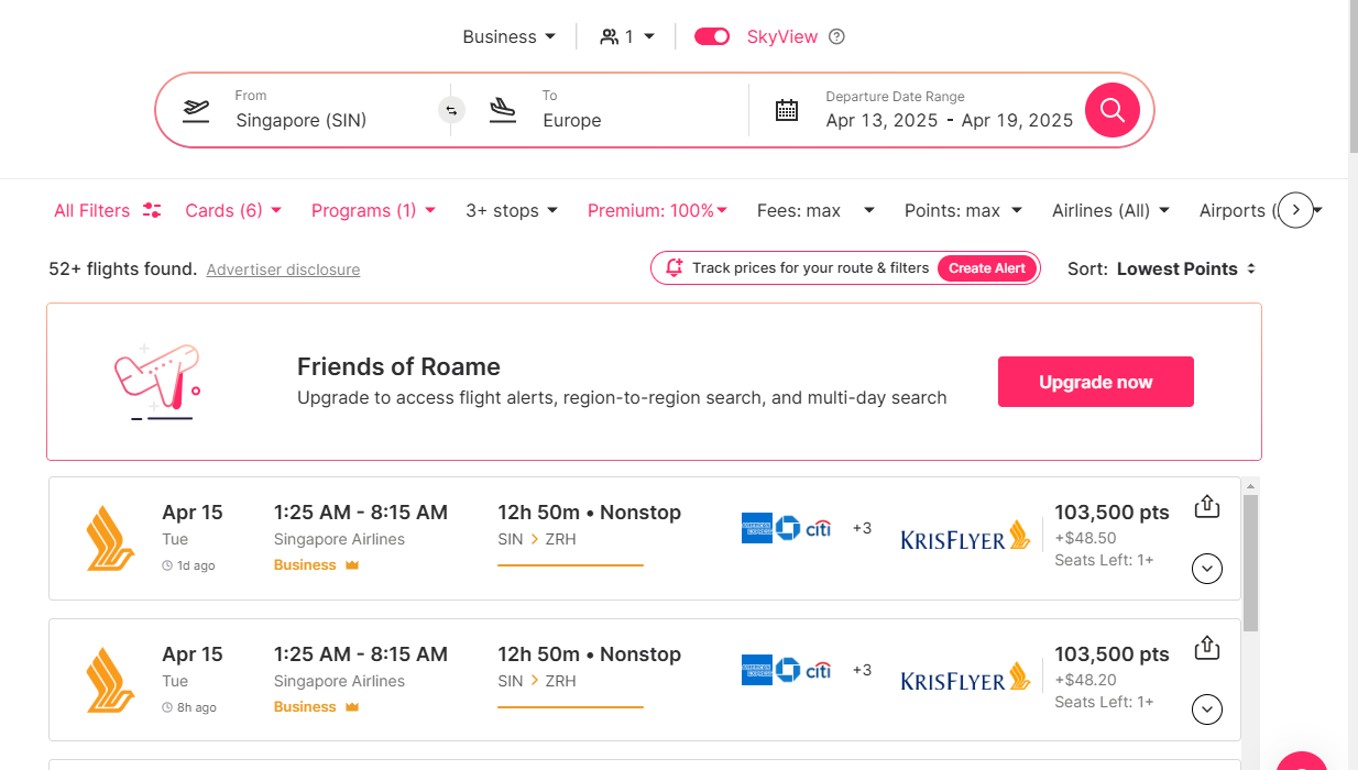Click American Express icon on 8h ago flight

(756, 670)
